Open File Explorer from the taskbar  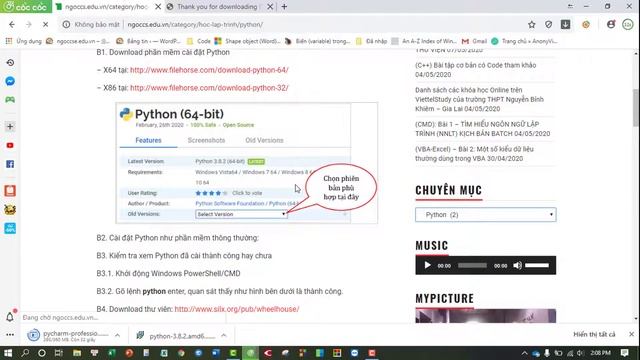pyautogui.click(x=77, y=353)
